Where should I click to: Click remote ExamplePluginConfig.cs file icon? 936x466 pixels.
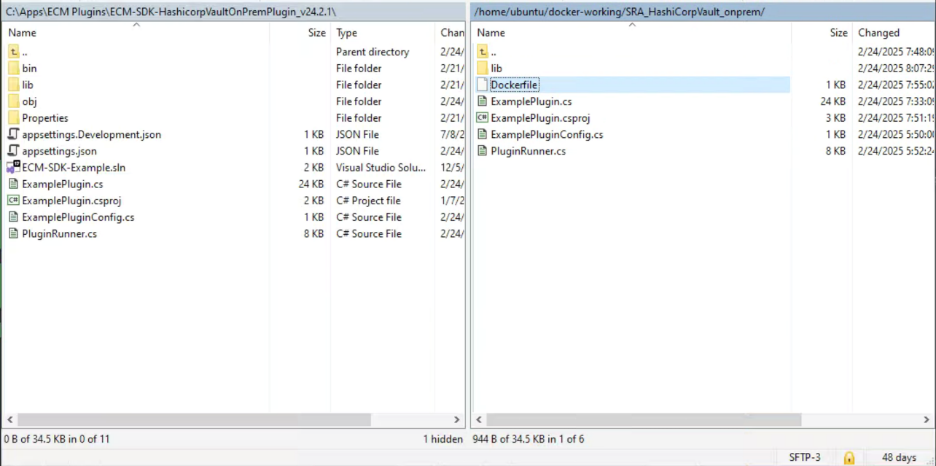pos(482,134)
